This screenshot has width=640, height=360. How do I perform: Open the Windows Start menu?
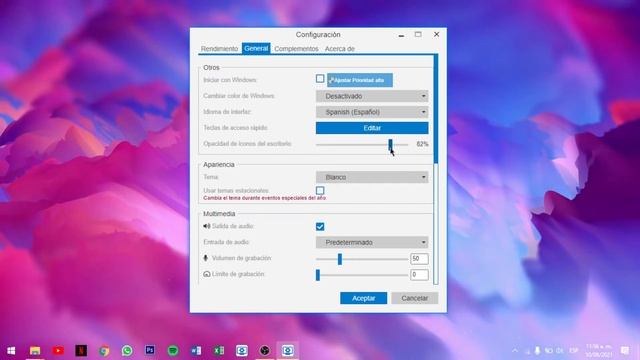click(x=11, y=351)
